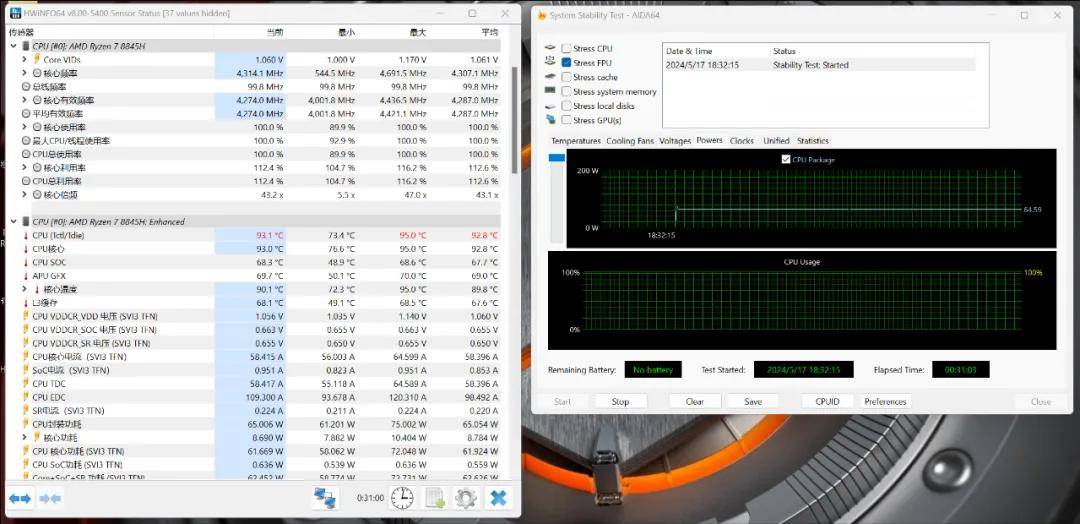Image resolution: width=1080 pixels, height=524 pixels.
Task: Uncheck the Stress FPU checkbox
Action: tap(566, 63)
